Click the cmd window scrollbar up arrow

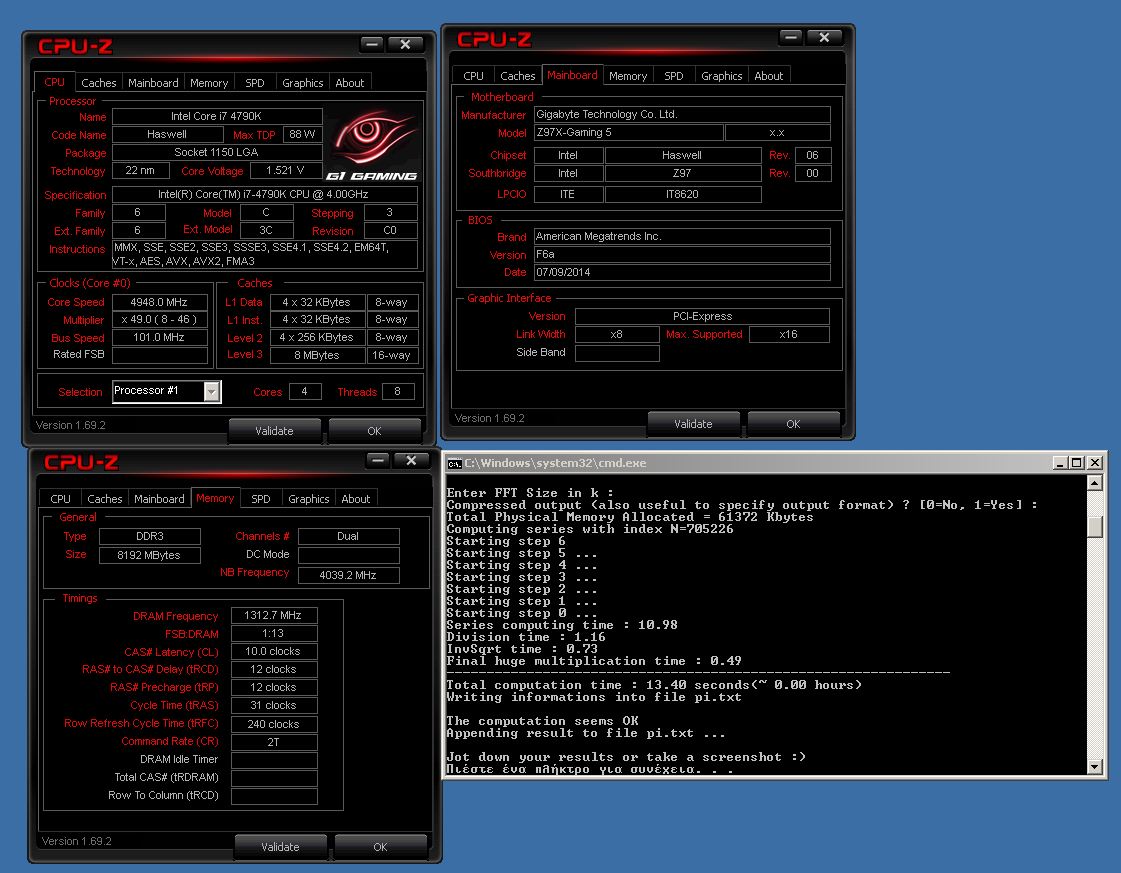[x=1094, y=483]
